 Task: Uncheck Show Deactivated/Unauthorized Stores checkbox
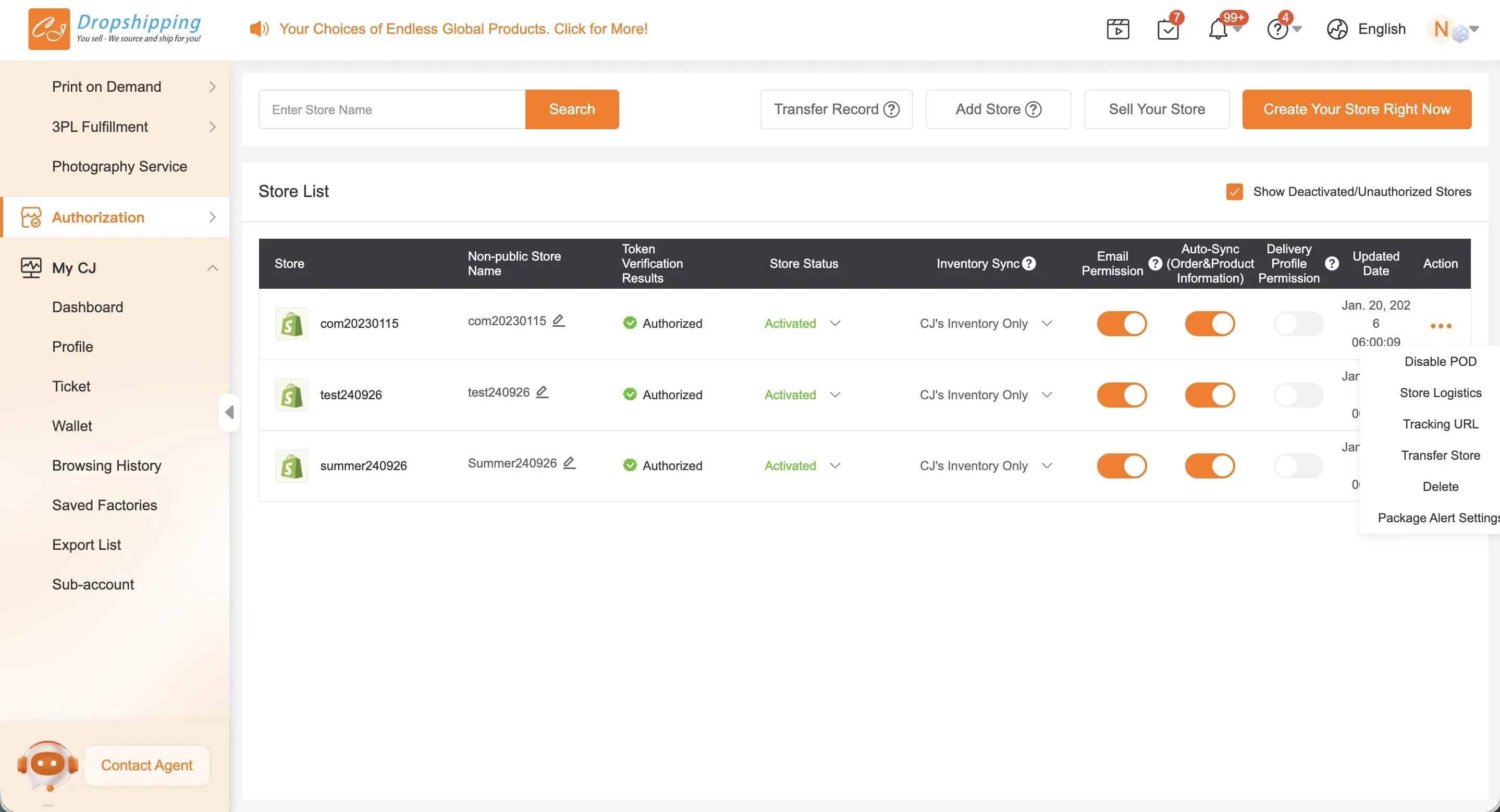point(1234,191)
